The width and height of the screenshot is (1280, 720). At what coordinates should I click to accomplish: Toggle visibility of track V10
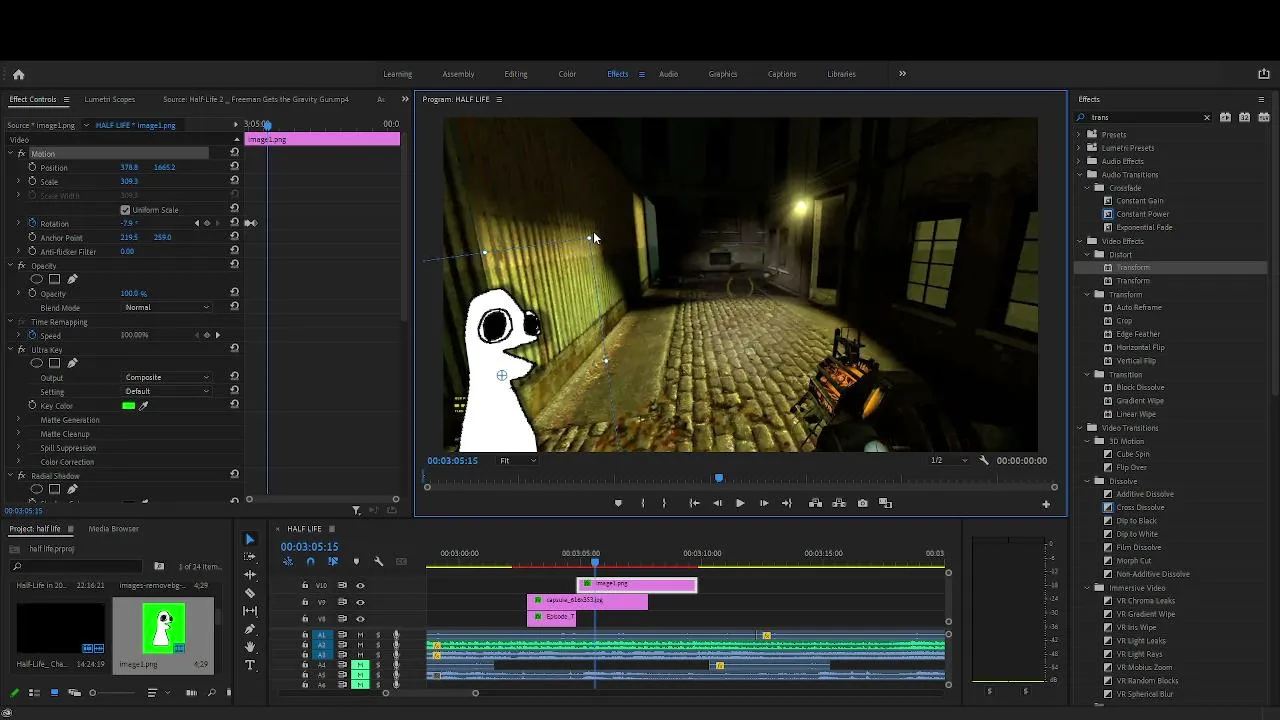360,585
